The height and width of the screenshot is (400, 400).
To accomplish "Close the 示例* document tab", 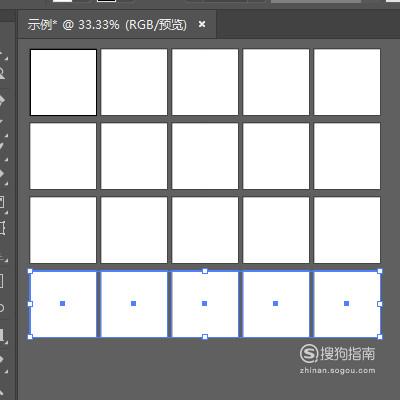I will click(202, 24).
